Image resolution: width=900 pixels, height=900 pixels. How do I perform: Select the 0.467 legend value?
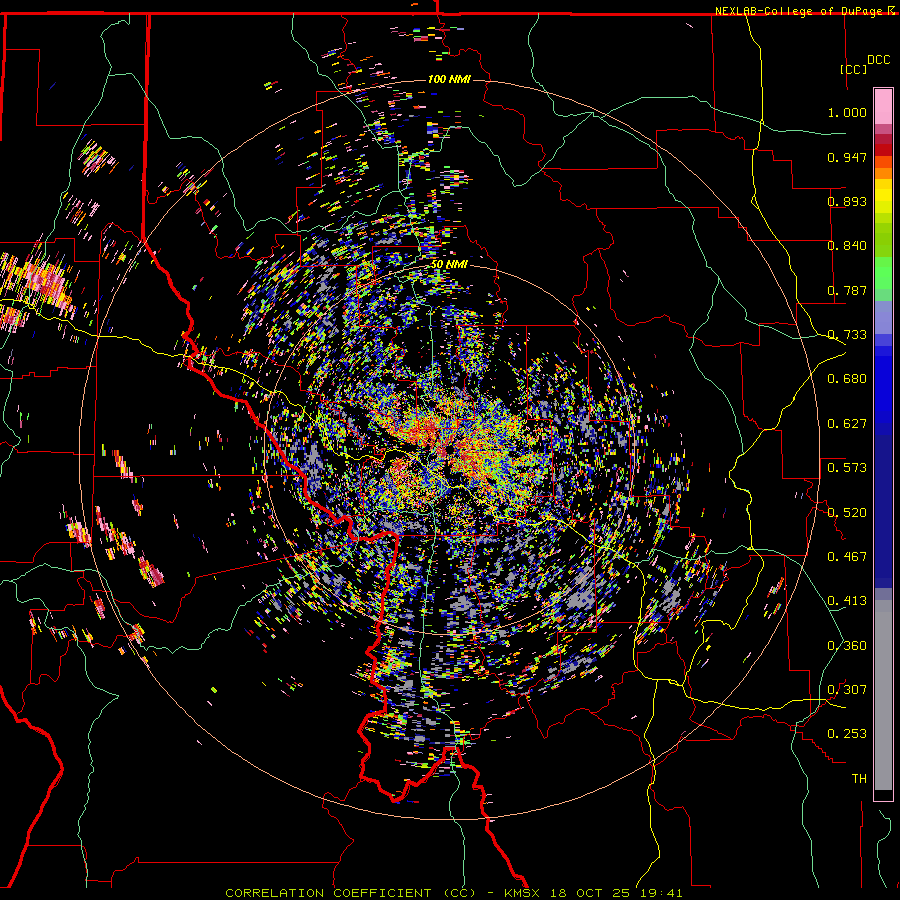point(847,557)
